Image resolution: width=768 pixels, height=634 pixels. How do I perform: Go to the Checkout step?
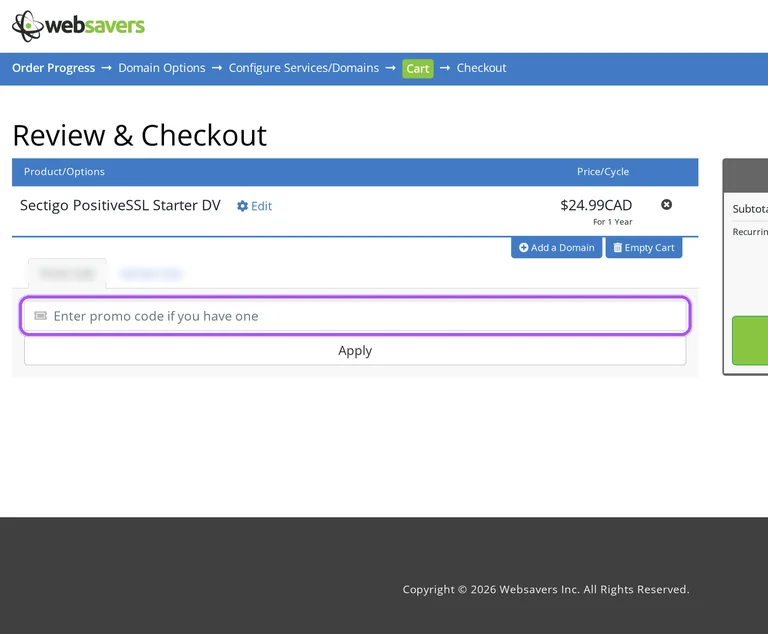[481, 68]
